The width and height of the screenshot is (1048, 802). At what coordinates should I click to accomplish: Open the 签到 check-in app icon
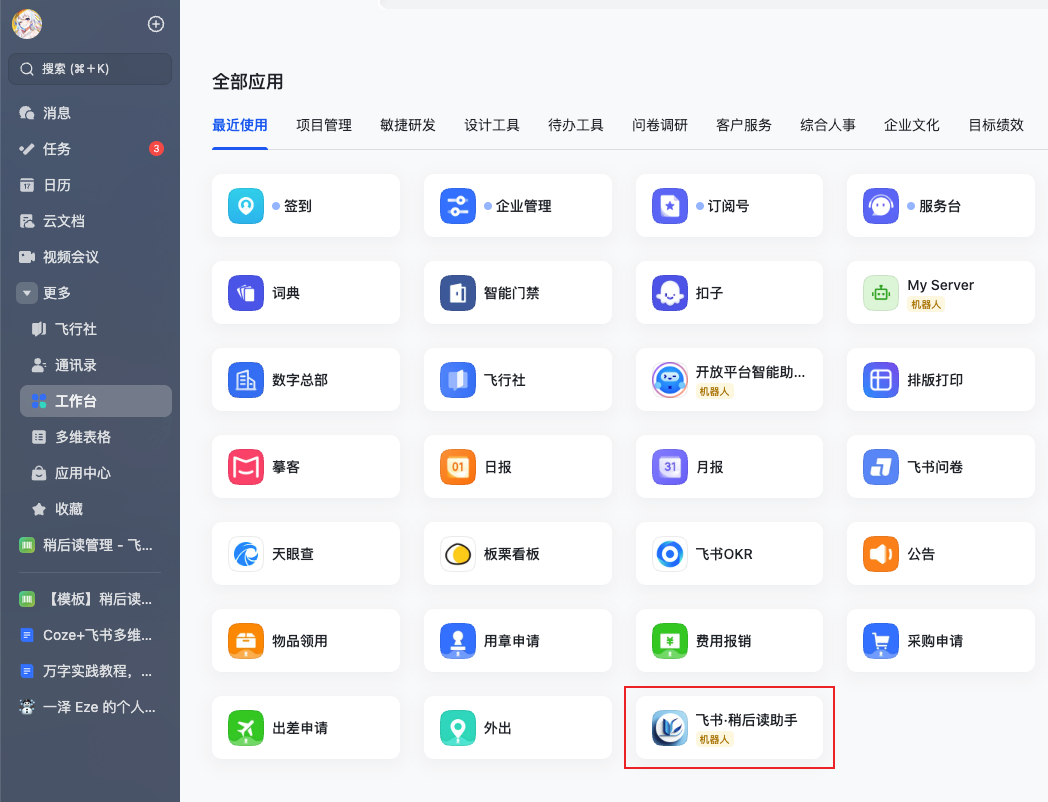tap(245, 206)
